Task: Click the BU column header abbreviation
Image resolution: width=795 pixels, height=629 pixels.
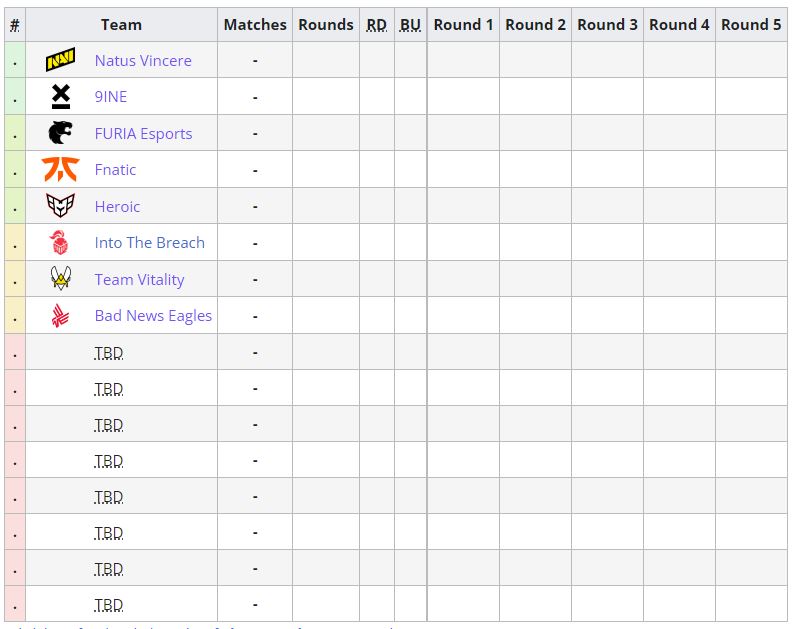Action: tap(410, 25)
